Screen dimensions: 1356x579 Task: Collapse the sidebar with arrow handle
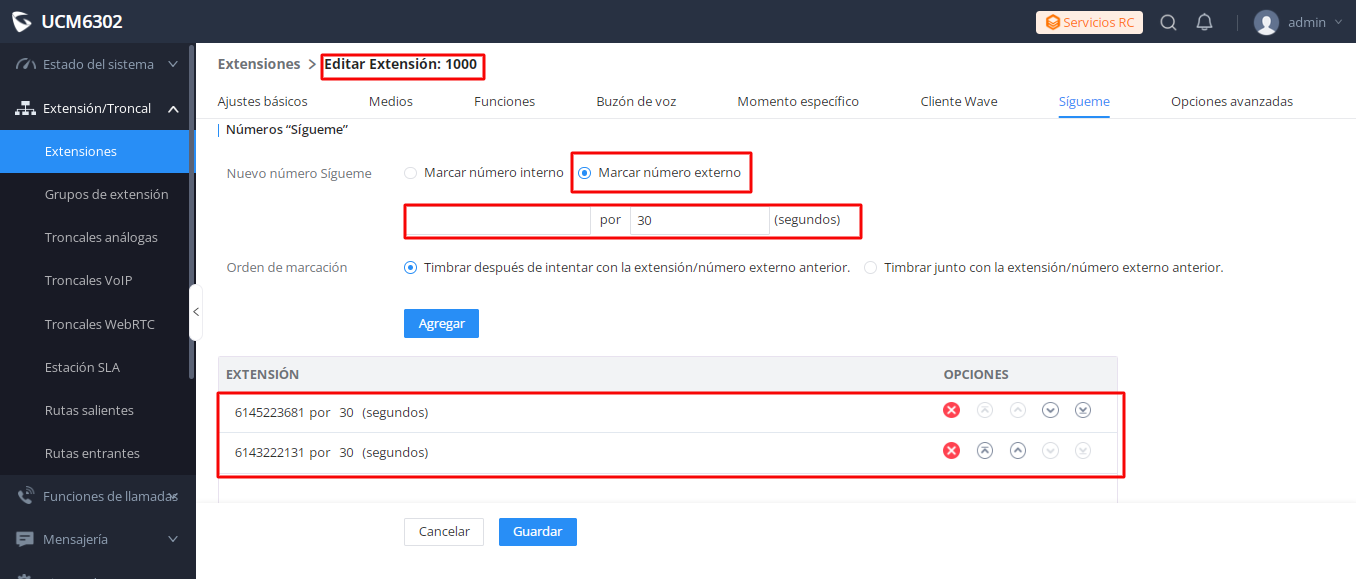196,312
